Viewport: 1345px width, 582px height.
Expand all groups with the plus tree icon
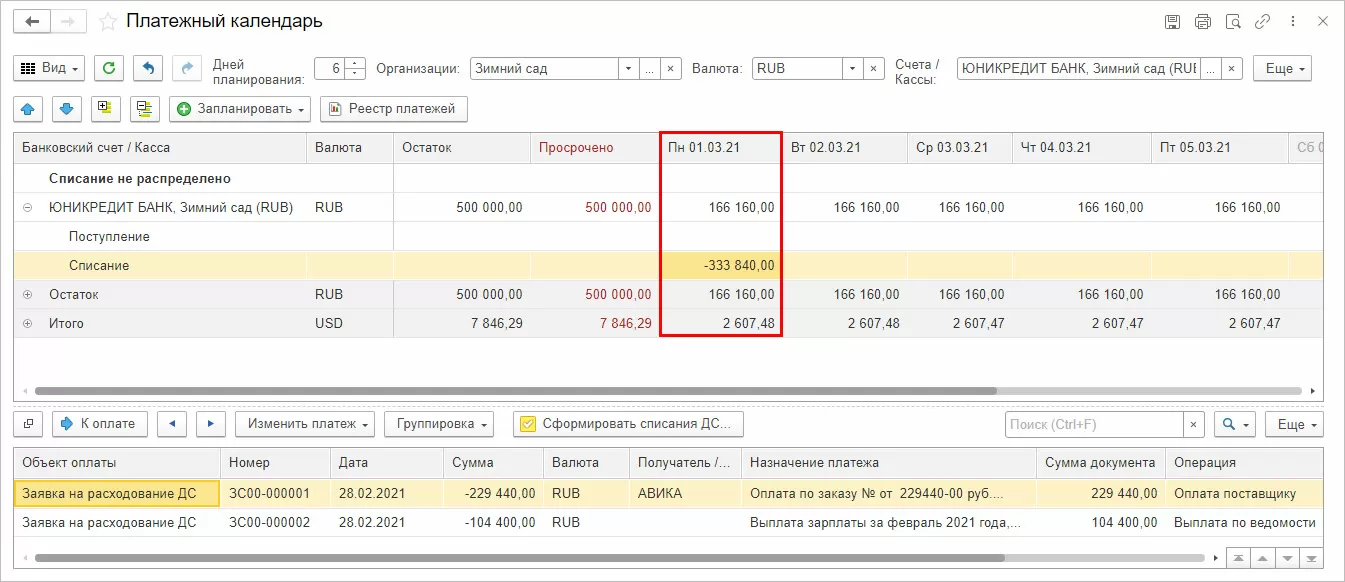tap(105, 108)
